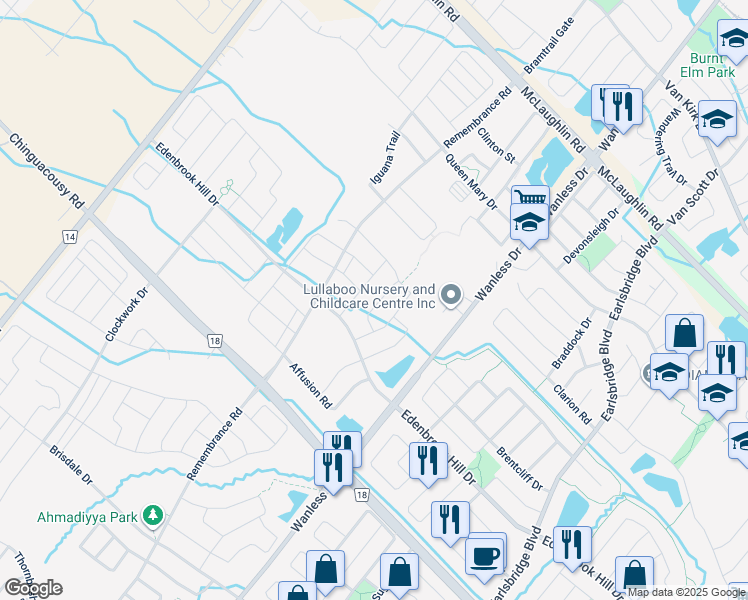
Task: Click the Route 18 shield near Affusion Rd
Action: coord(215,341)
